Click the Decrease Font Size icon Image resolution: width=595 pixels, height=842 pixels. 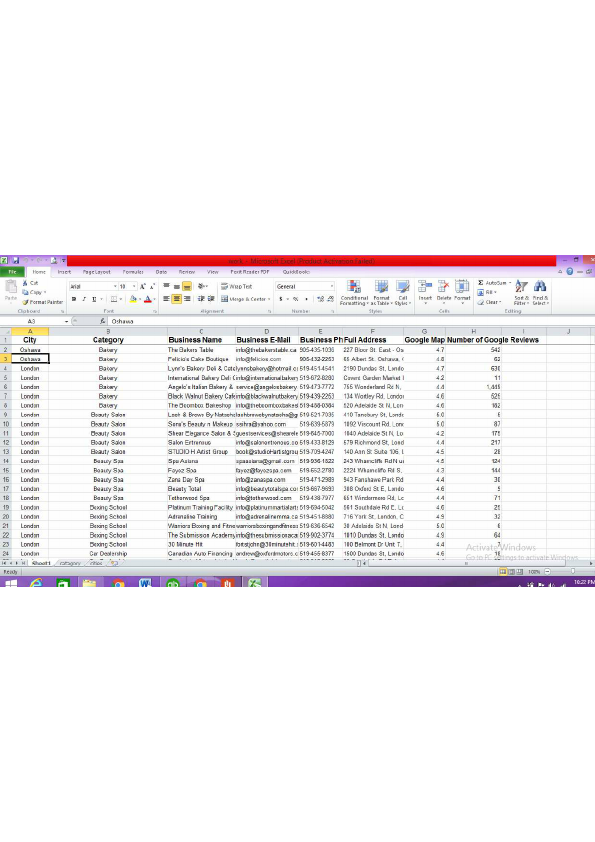(x=153, y=286)
